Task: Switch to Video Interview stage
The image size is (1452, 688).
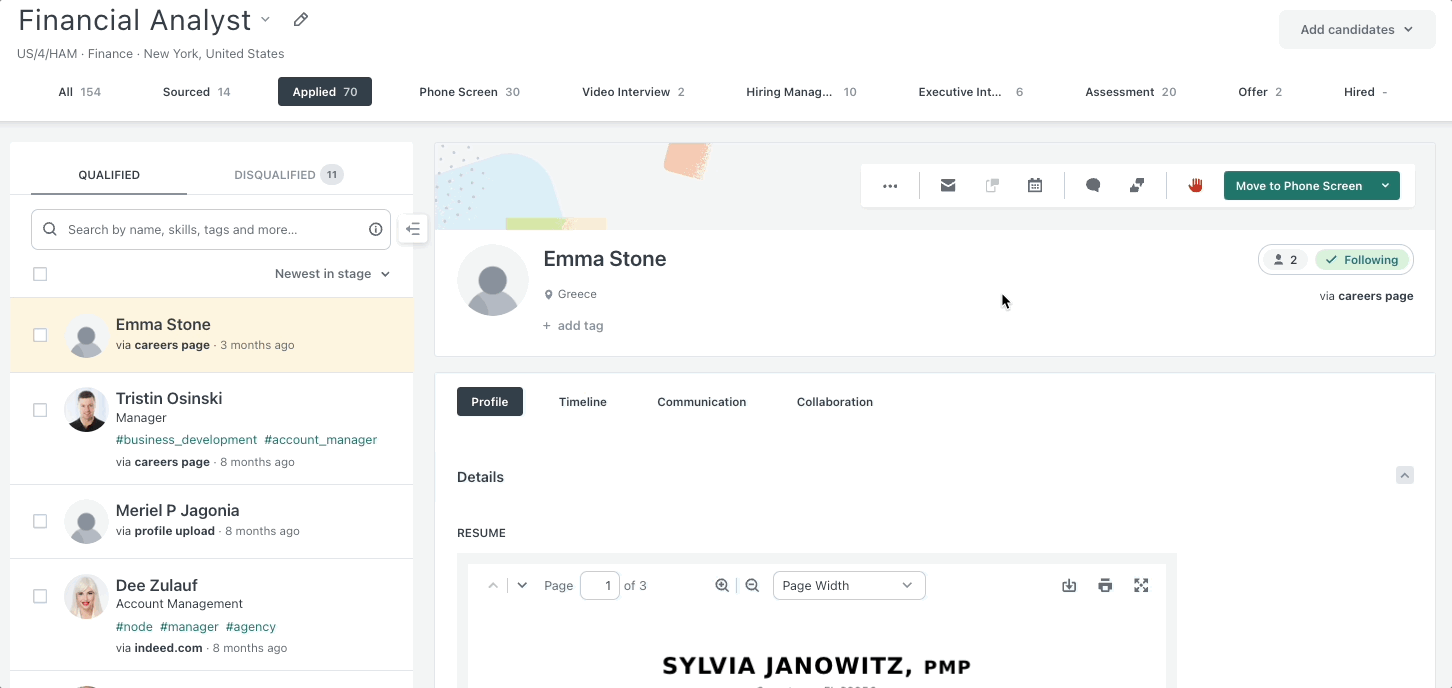Action: coord(633,92)
